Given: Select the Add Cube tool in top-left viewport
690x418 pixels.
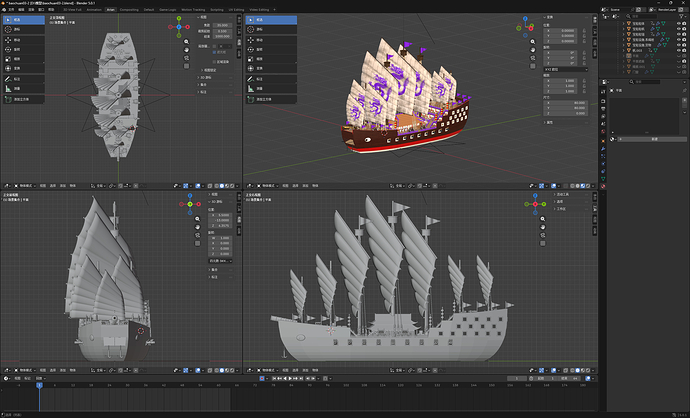Looking at the screenshot, I should point(24,99).
